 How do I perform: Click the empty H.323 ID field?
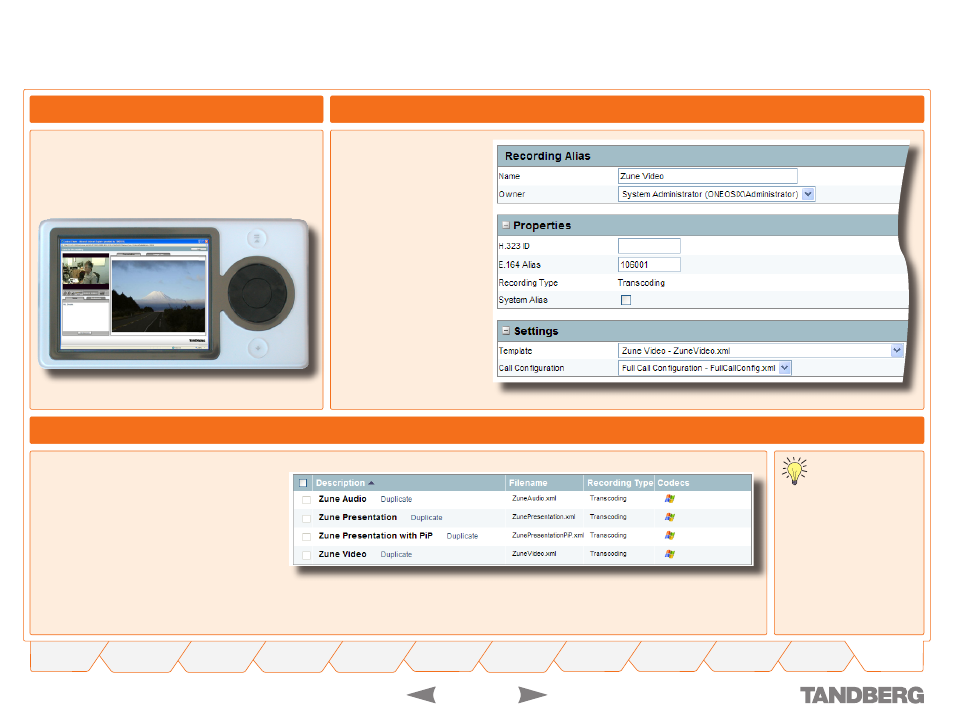point(649,246)
